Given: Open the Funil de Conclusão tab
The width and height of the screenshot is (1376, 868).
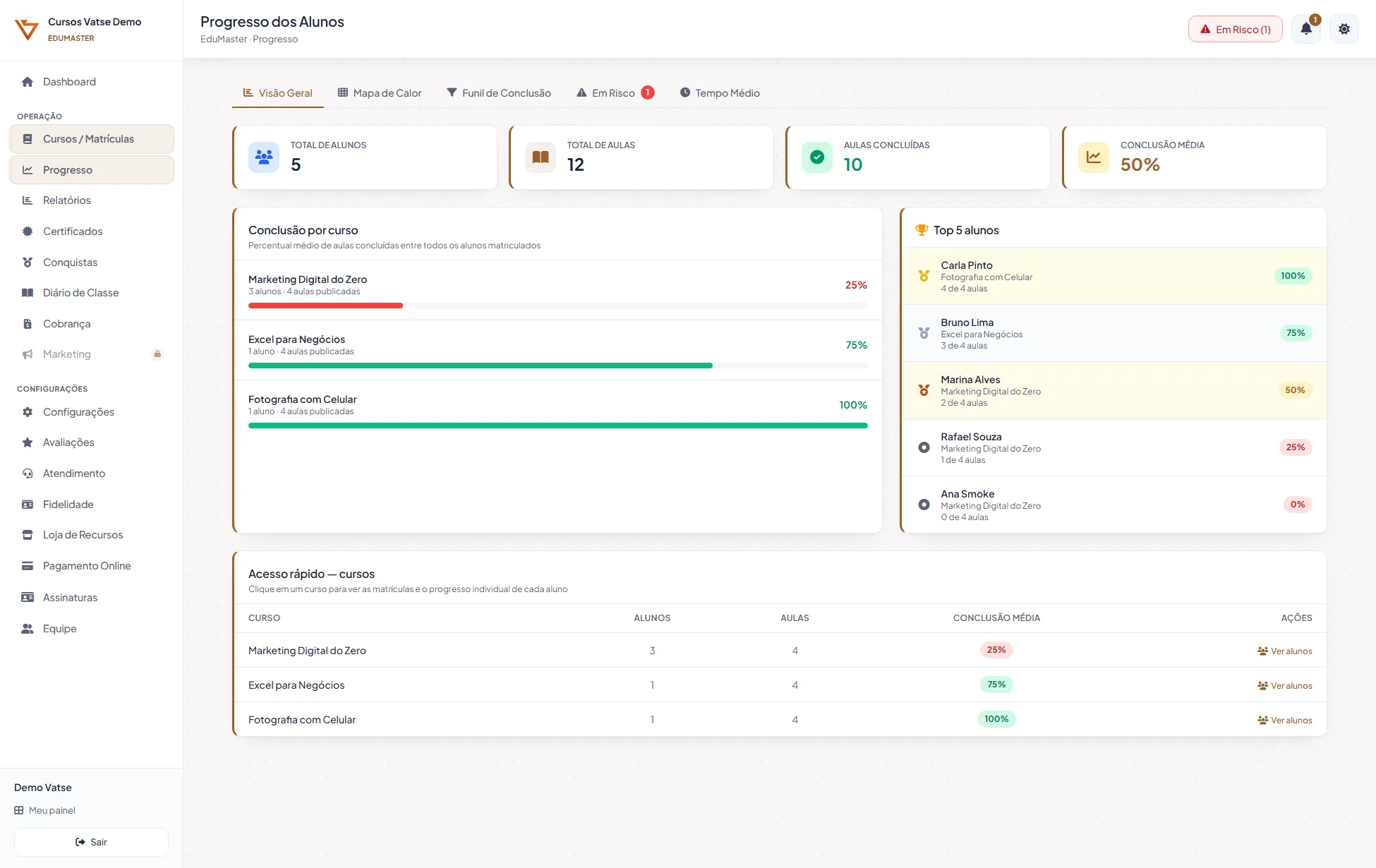Looking at the screenshot, I should tap(499, 93).
